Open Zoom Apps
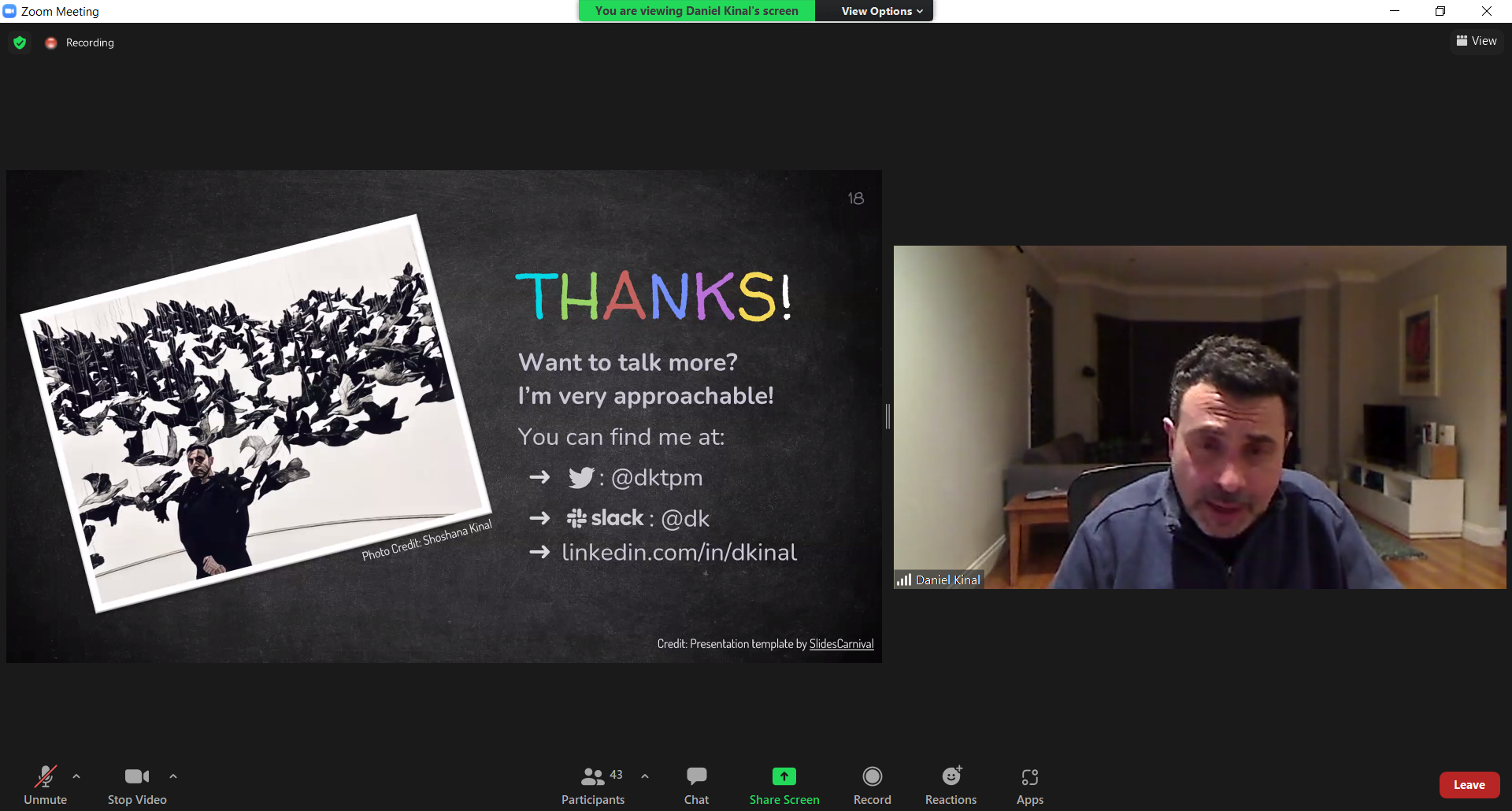This screenshot has width=1512, height=811. click(x=1030, y=785)
